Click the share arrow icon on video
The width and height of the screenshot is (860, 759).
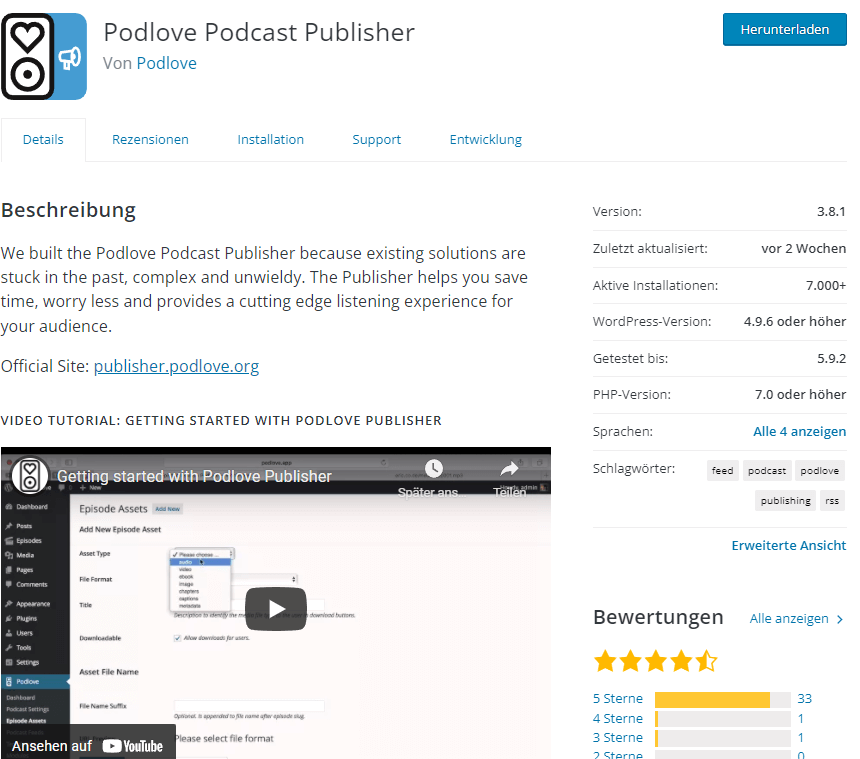(510, 469)
